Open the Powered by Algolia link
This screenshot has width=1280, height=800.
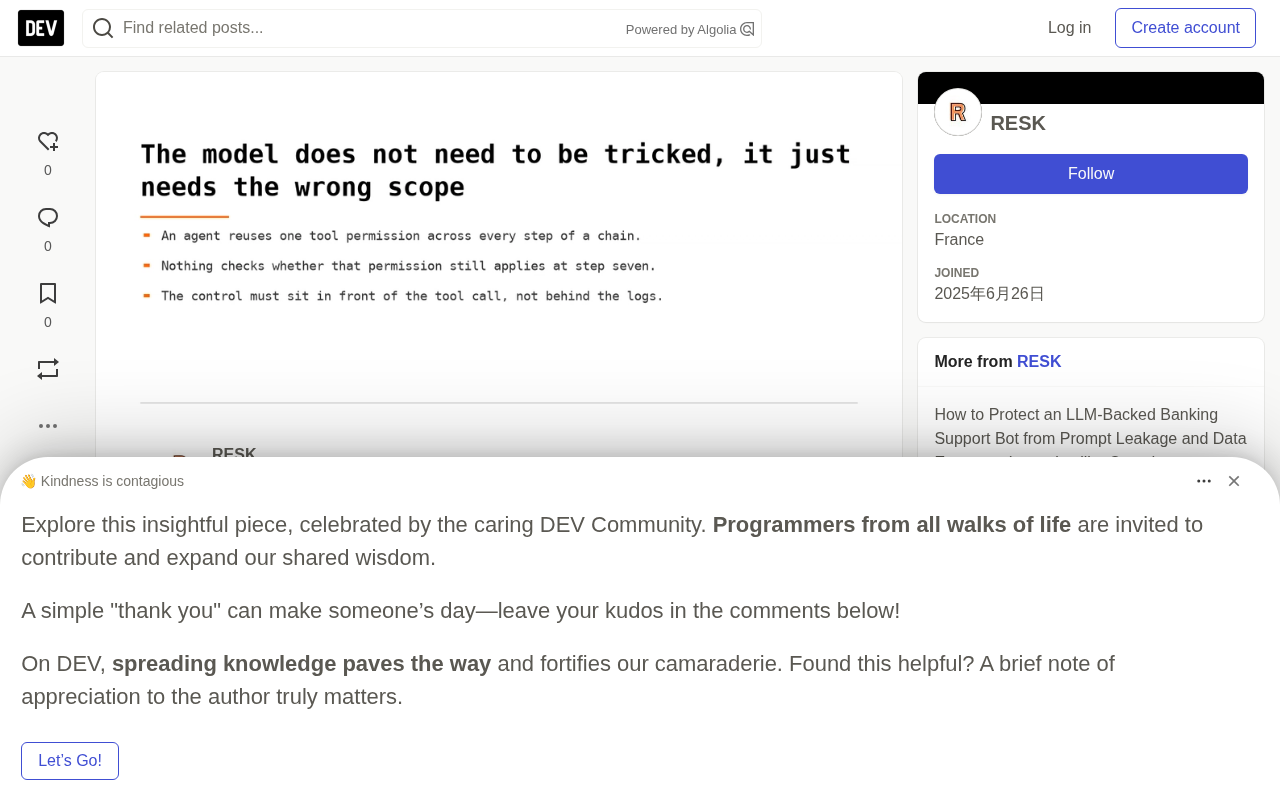690,29
